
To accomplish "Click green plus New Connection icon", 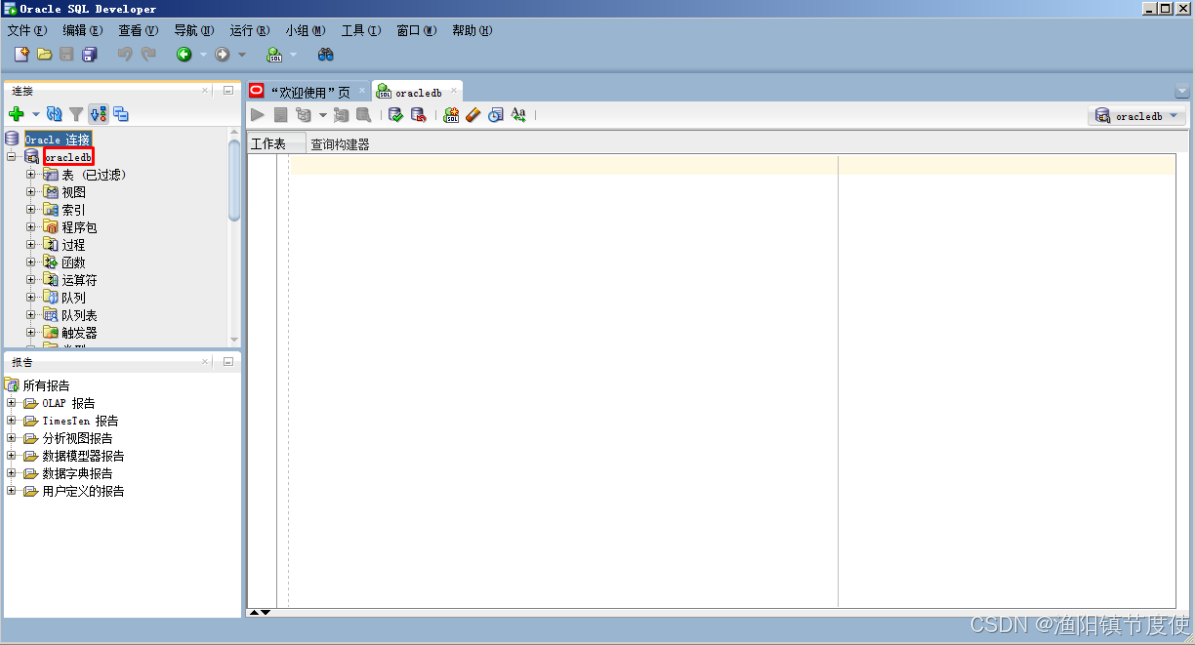I will (x=16, y=114).
